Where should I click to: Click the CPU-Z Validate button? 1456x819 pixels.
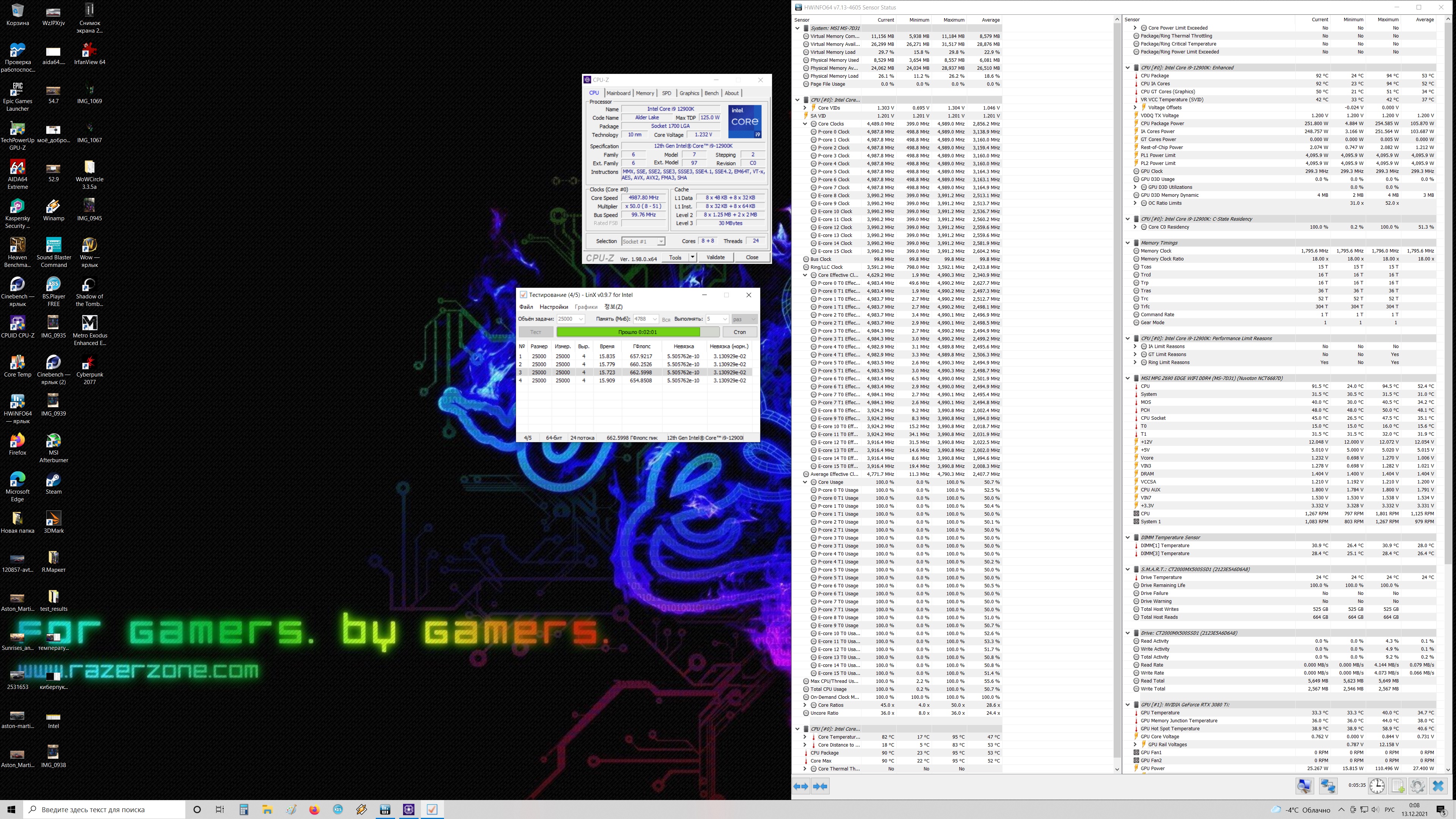click(x=715, y=257)
